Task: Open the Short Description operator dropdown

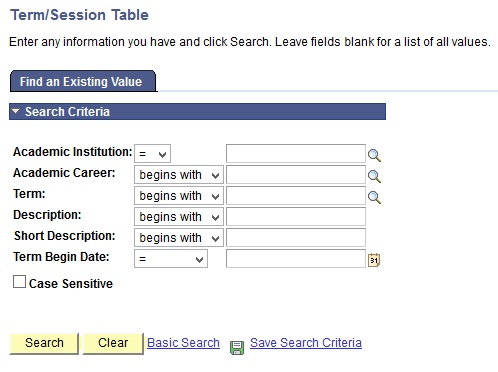Action: point(179,238)
